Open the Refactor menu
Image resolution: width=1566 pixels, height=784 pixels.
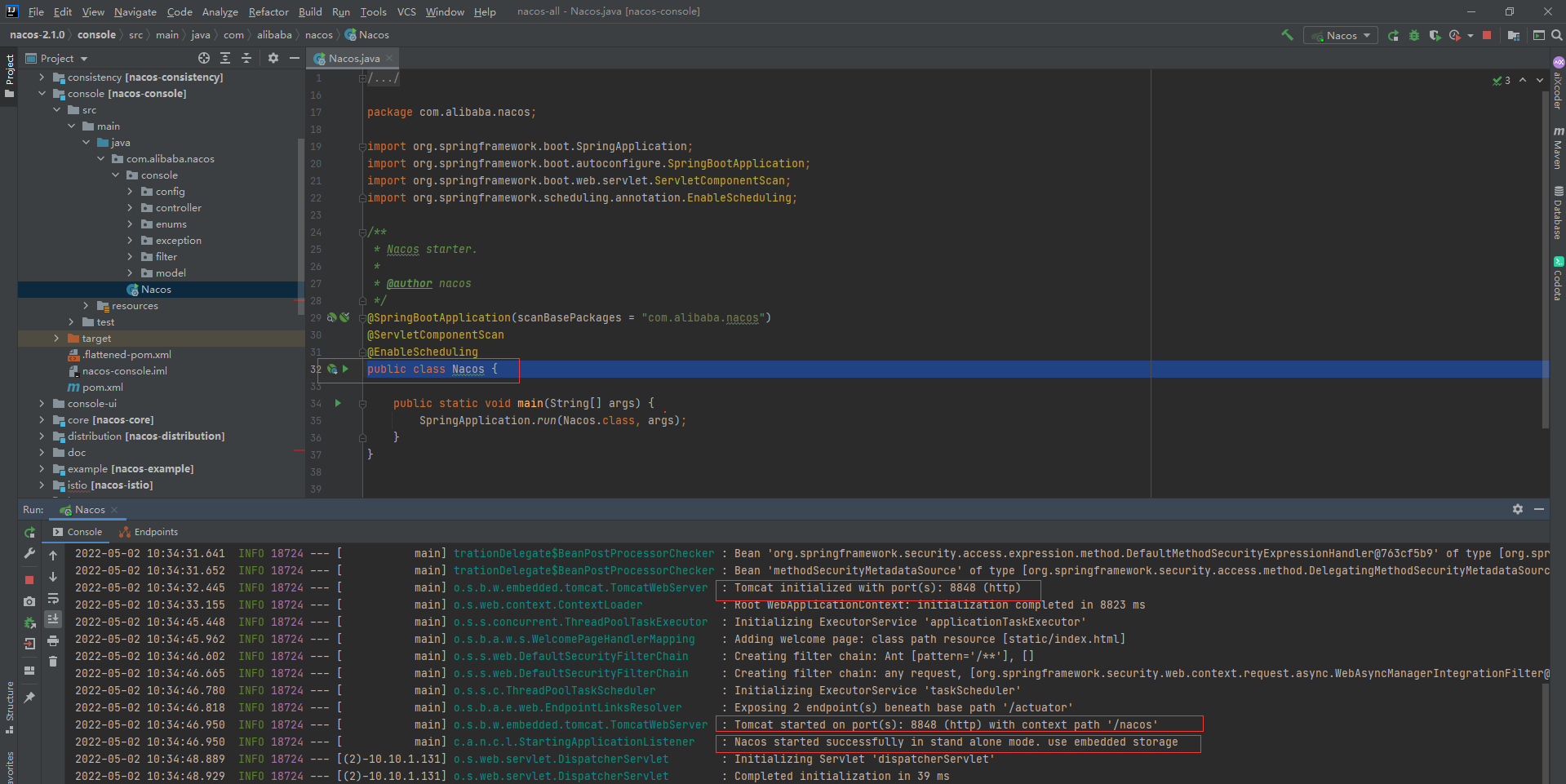coord(268,11)
